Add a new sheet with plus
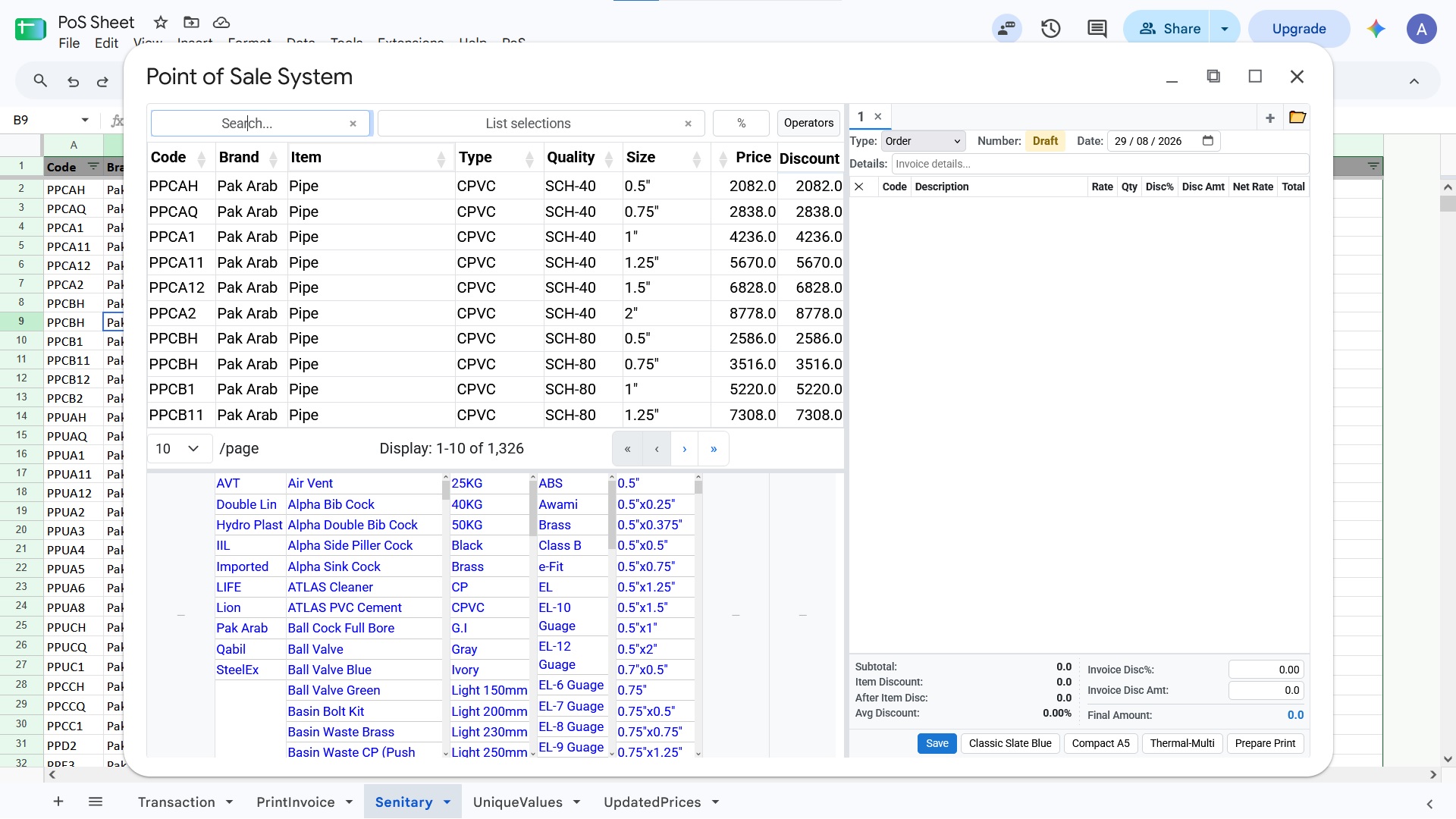Image resolution: width=1456 pixels, height=819 pixels. [x=58, y=802]
